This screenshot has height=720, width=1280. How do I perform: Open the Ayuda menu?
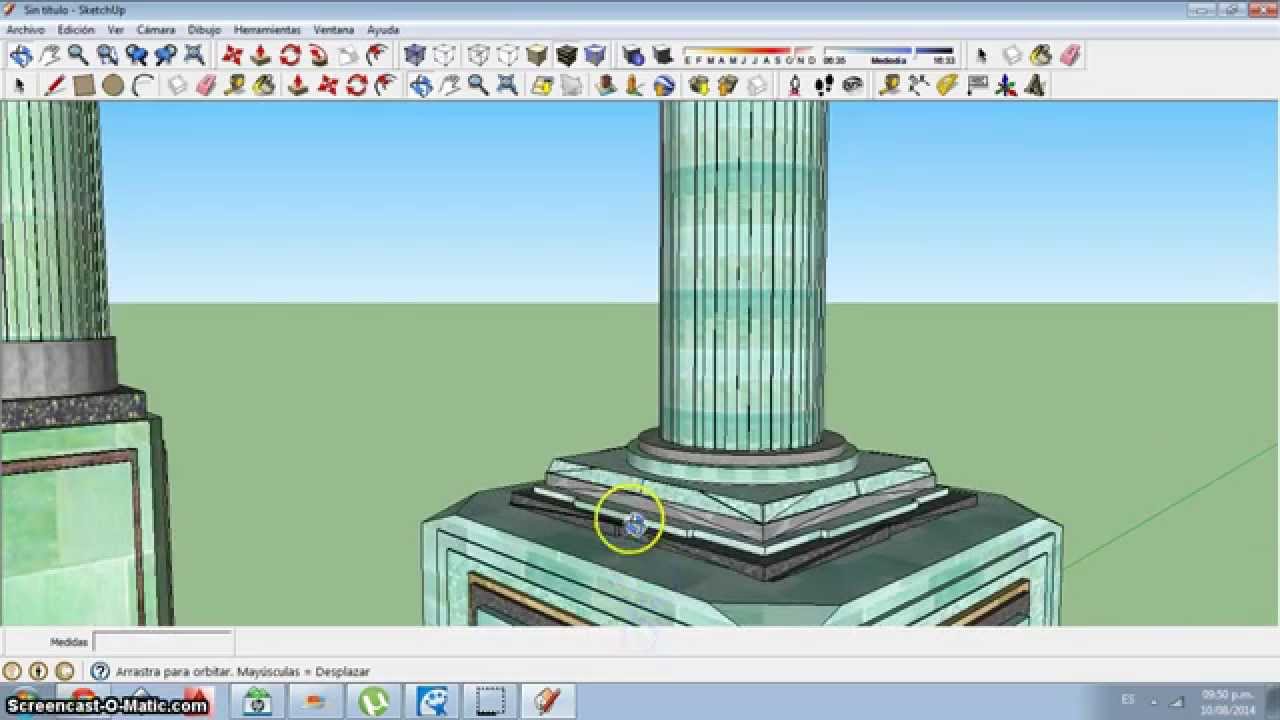tap(383, 30)
